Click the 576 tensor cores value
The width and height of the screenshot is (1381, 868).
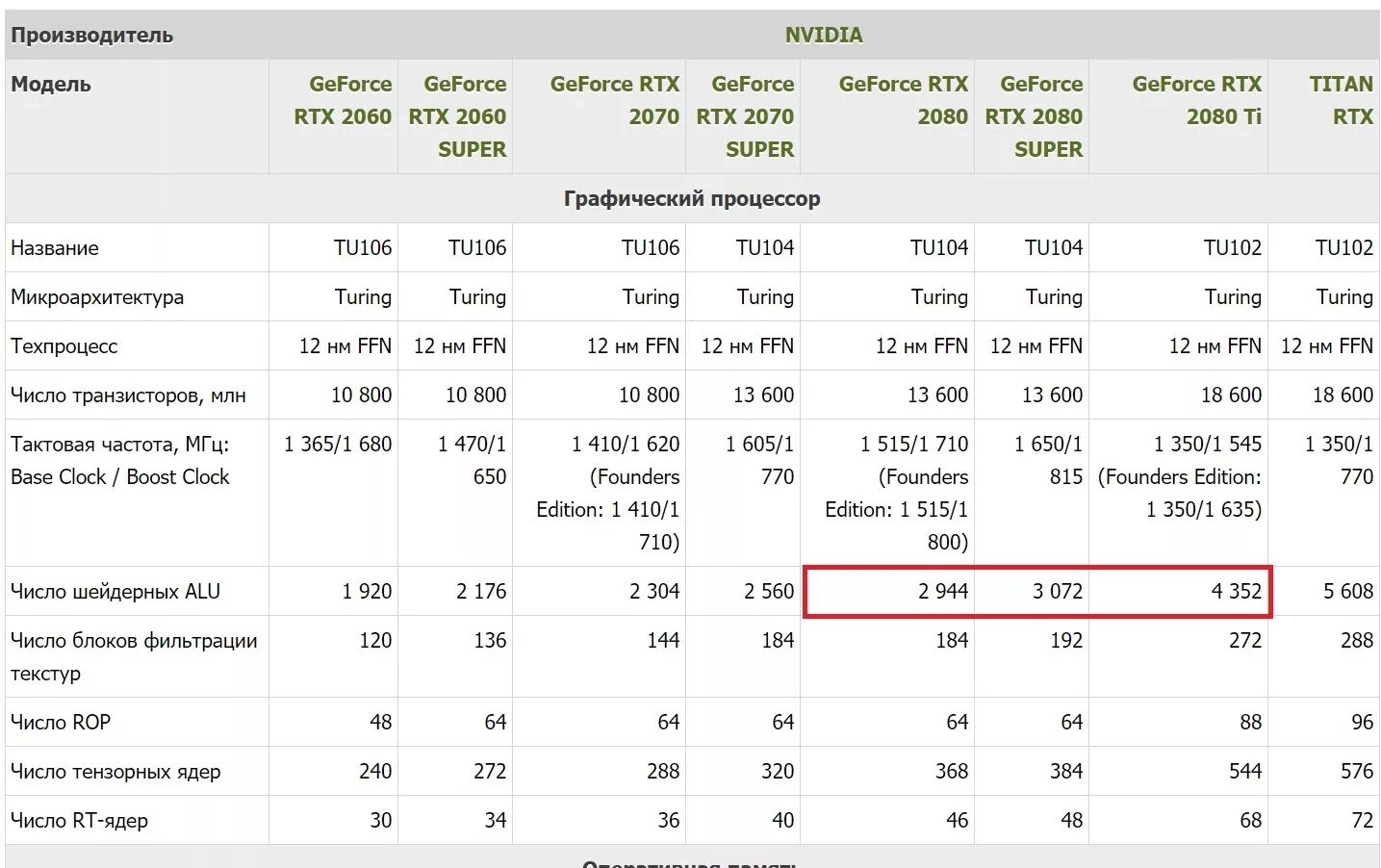[1357, 772]
